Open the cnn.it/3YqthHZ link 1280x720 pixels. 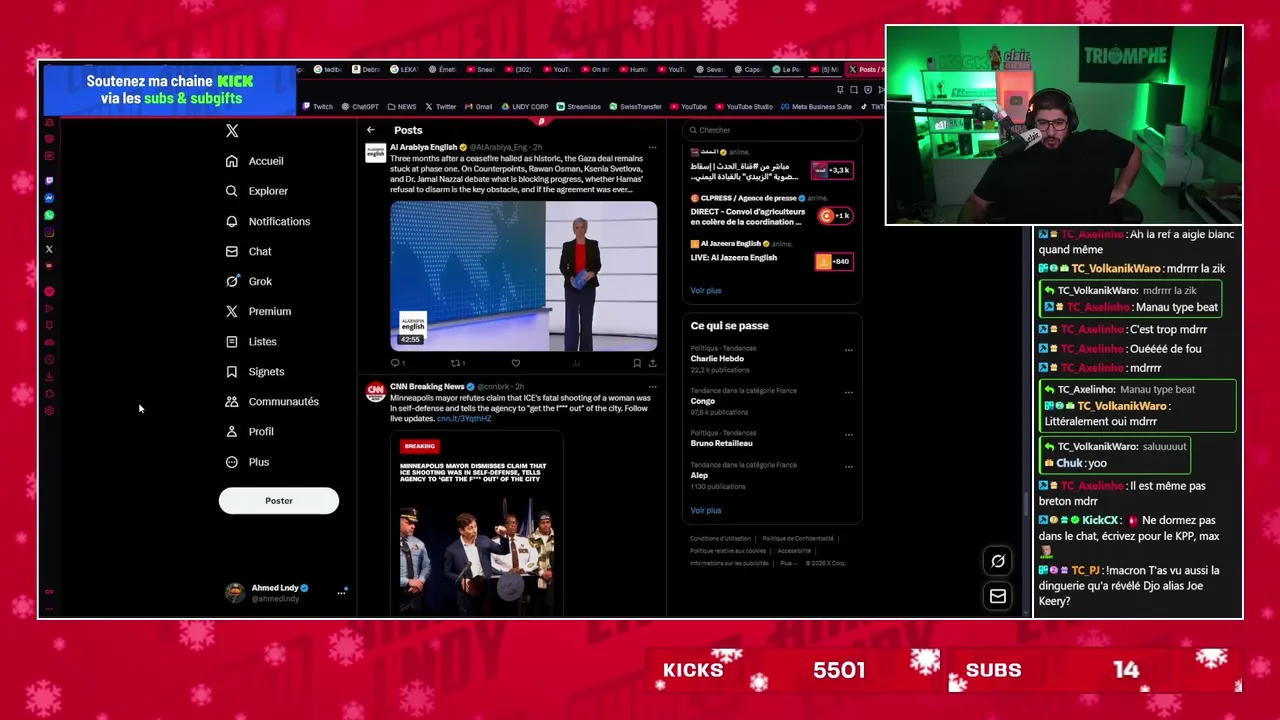pos(464,418)
